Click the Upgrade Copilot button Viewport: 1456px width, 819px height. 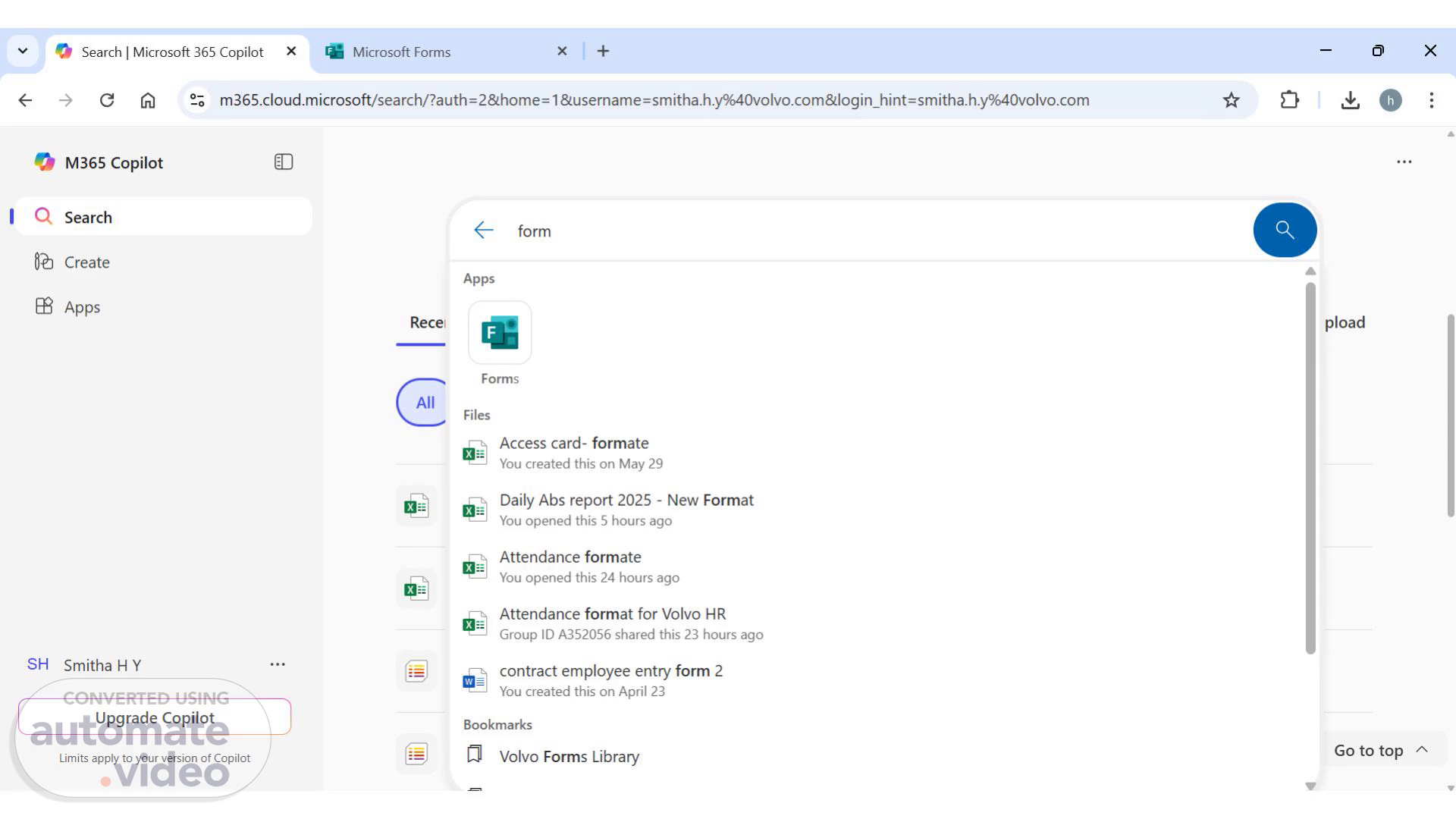[155, 717]
